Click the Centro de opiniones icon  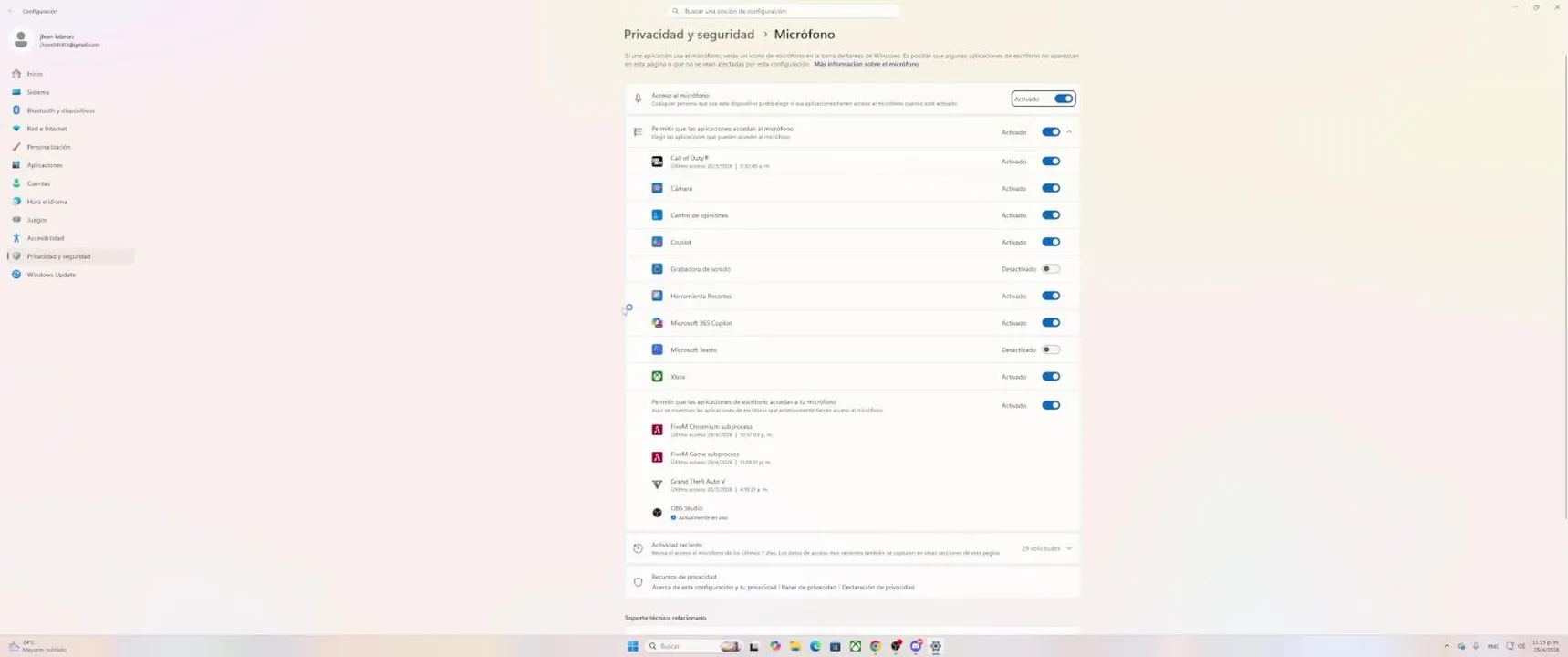point(657,215)
